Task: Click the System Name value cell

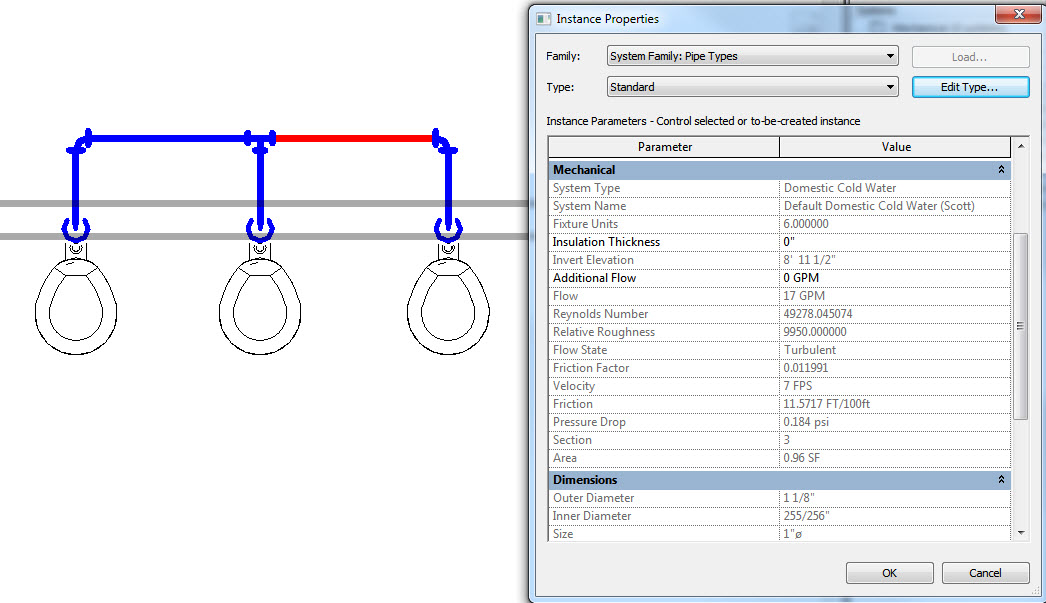Action: (895, 206)
